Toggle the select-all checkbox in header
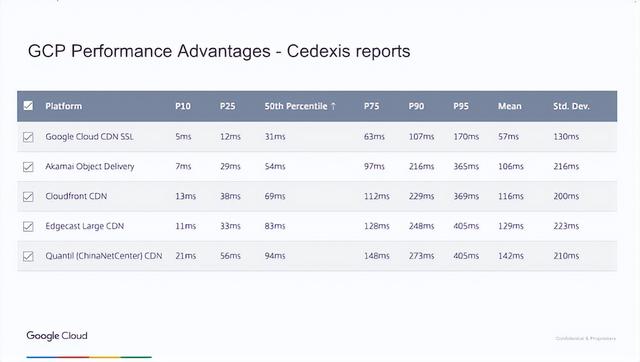Viewport: 640px width, 362px height. (x=28, y=106)
